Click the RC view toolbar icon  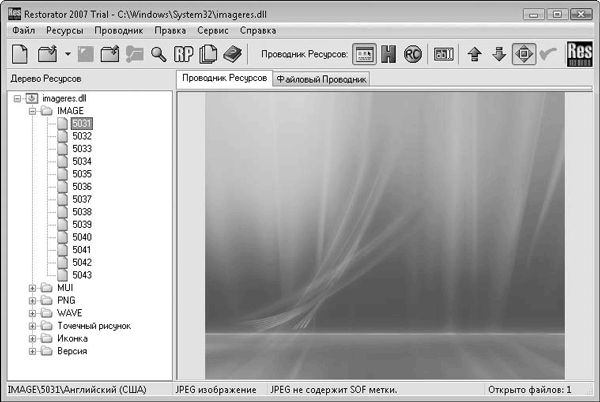413,54
